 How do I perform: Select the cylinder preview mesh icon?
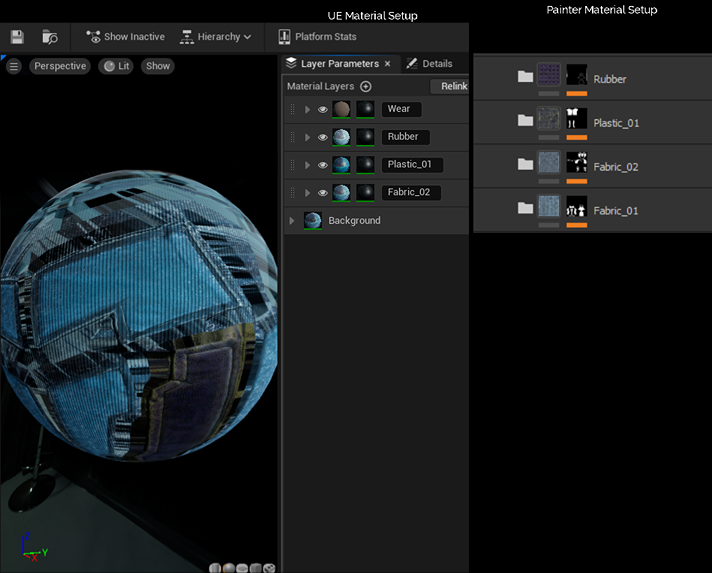[216, 567]
